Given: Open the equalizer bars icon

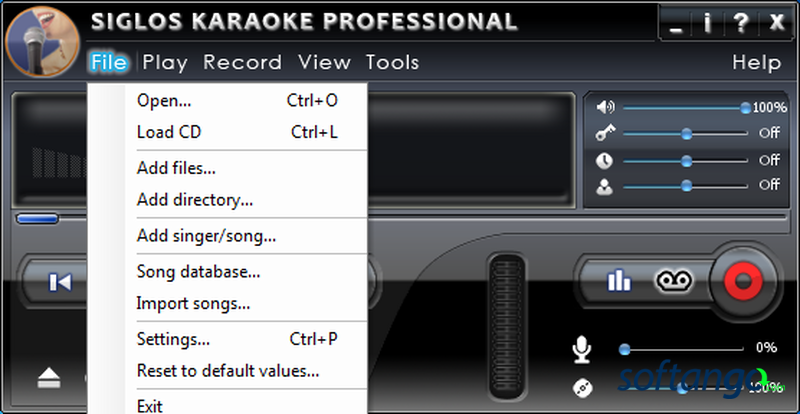Looking at the screenshot, I should click(x=619, y=281).
